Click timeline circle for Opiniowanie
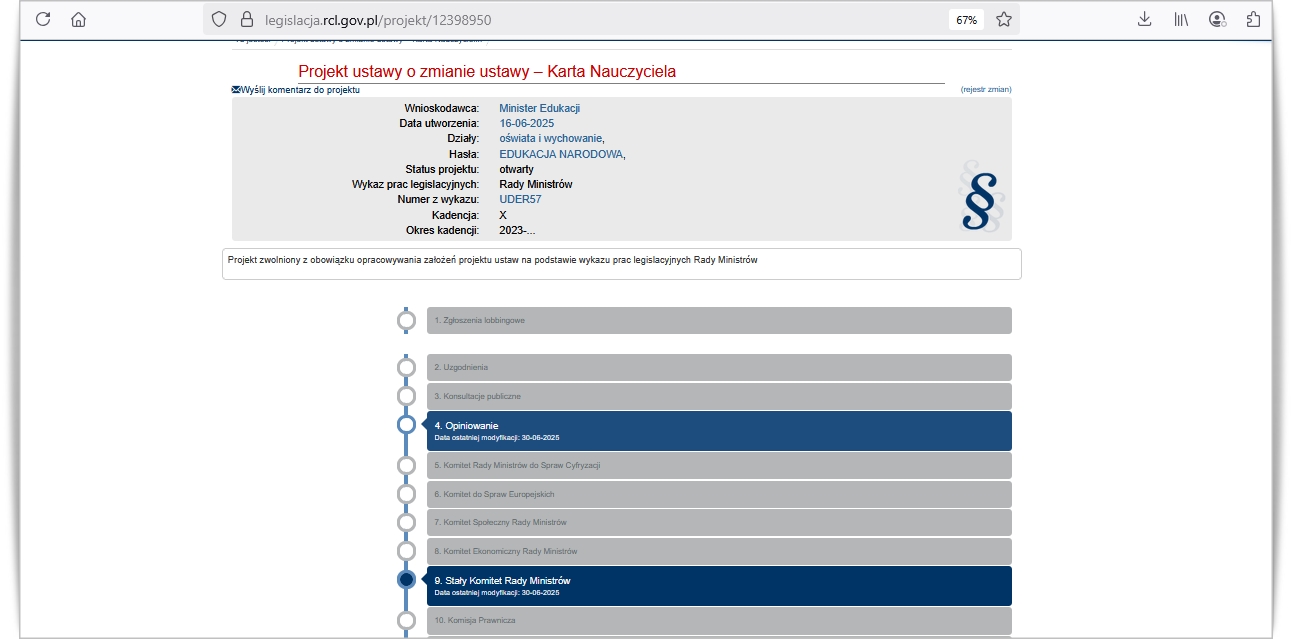 click(x=406, y=425)
